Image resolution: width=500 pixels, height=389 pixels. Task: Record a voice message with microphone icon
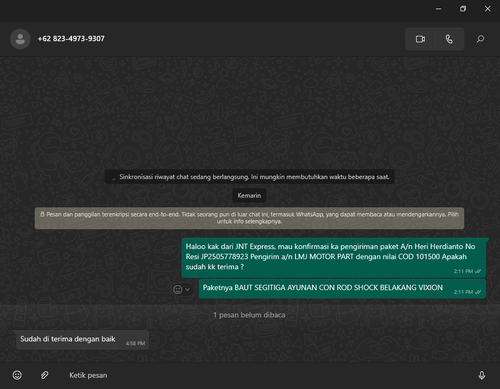tap(482, 375)
